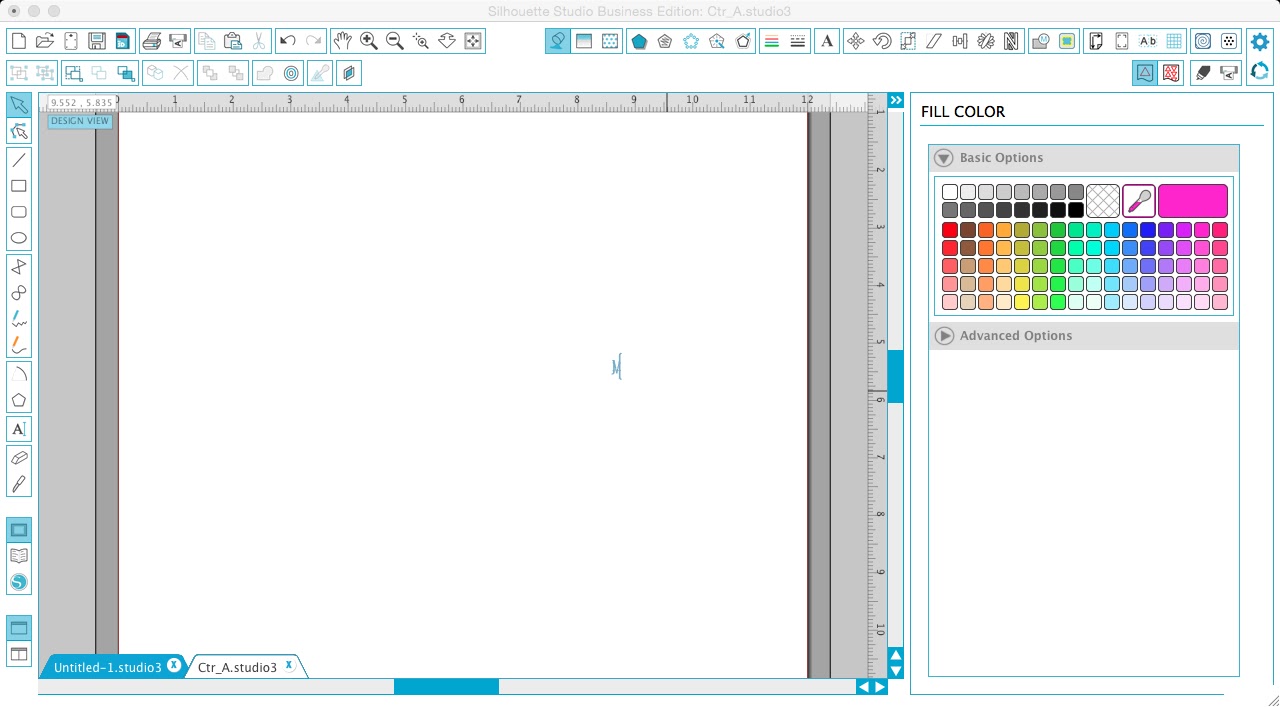Apply the magenta fill color swatch
Viewport: 1280px width, 707px height.
(x=1193, y=200)
